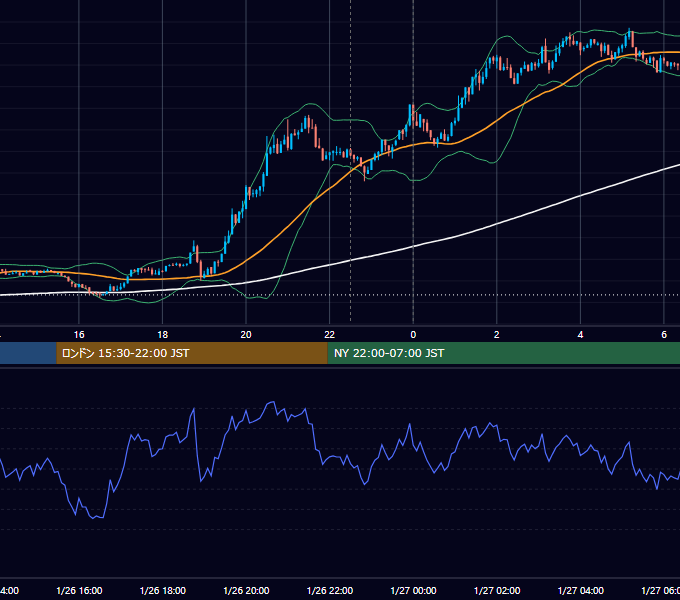Click the 0 hour label on price chart axis
This screenshot has width=680, height=600.
click(x=413, y=335)
